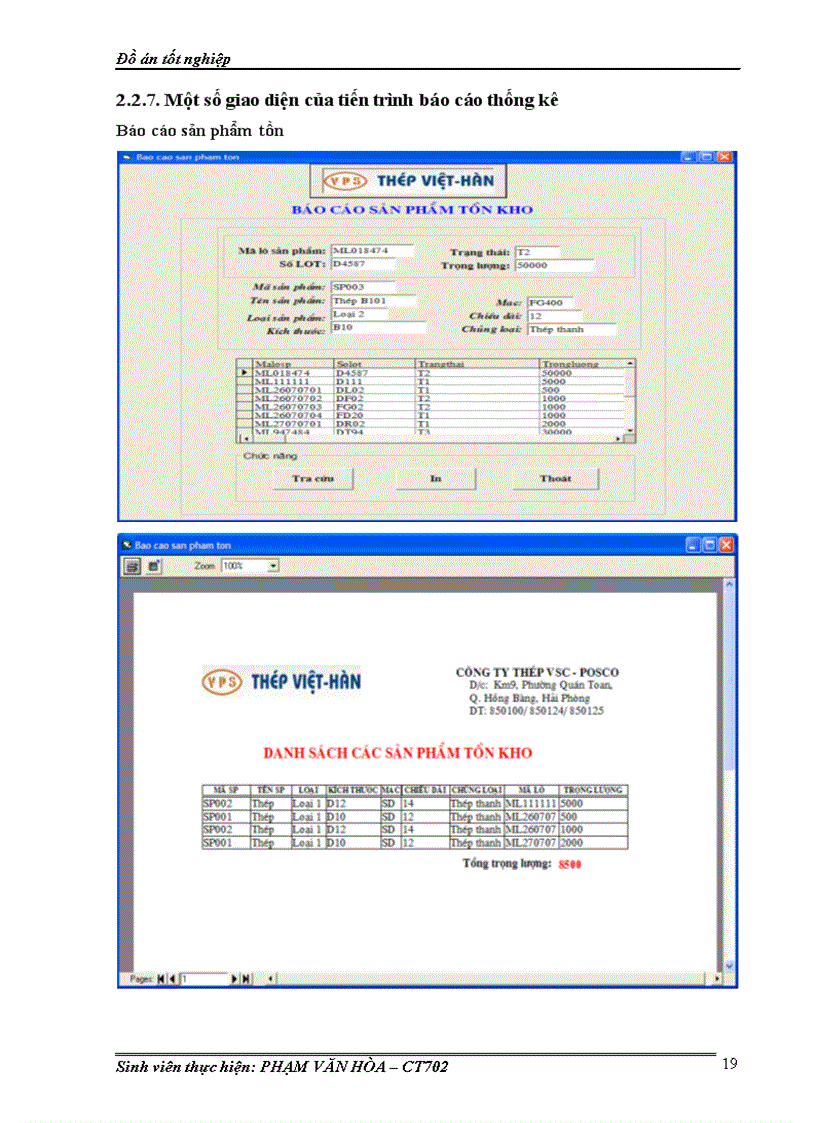
Task: Go to the previous report page
Action: (172, 977)
